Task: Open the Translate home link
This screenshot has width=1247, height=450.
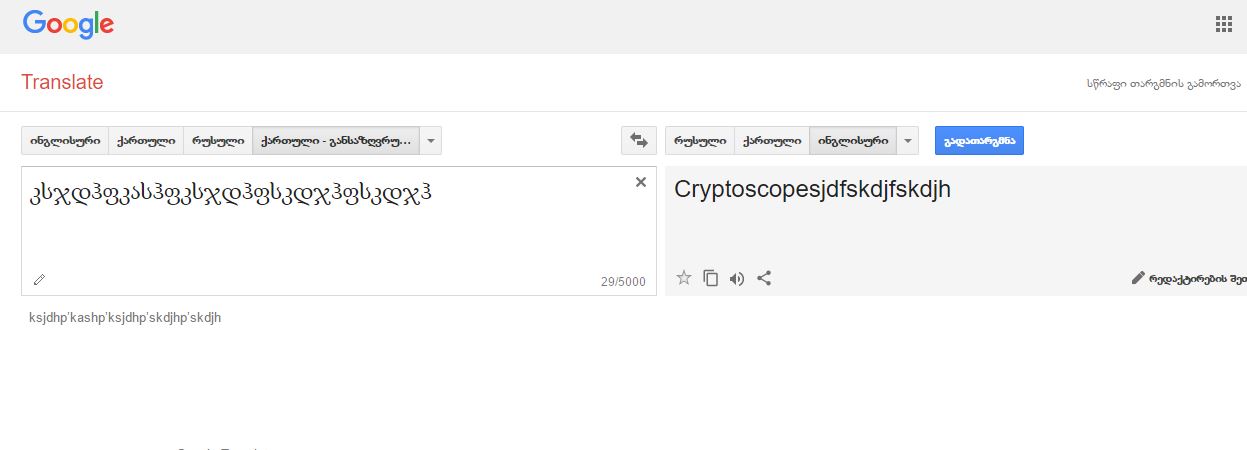Action: [x=62, y=83]
